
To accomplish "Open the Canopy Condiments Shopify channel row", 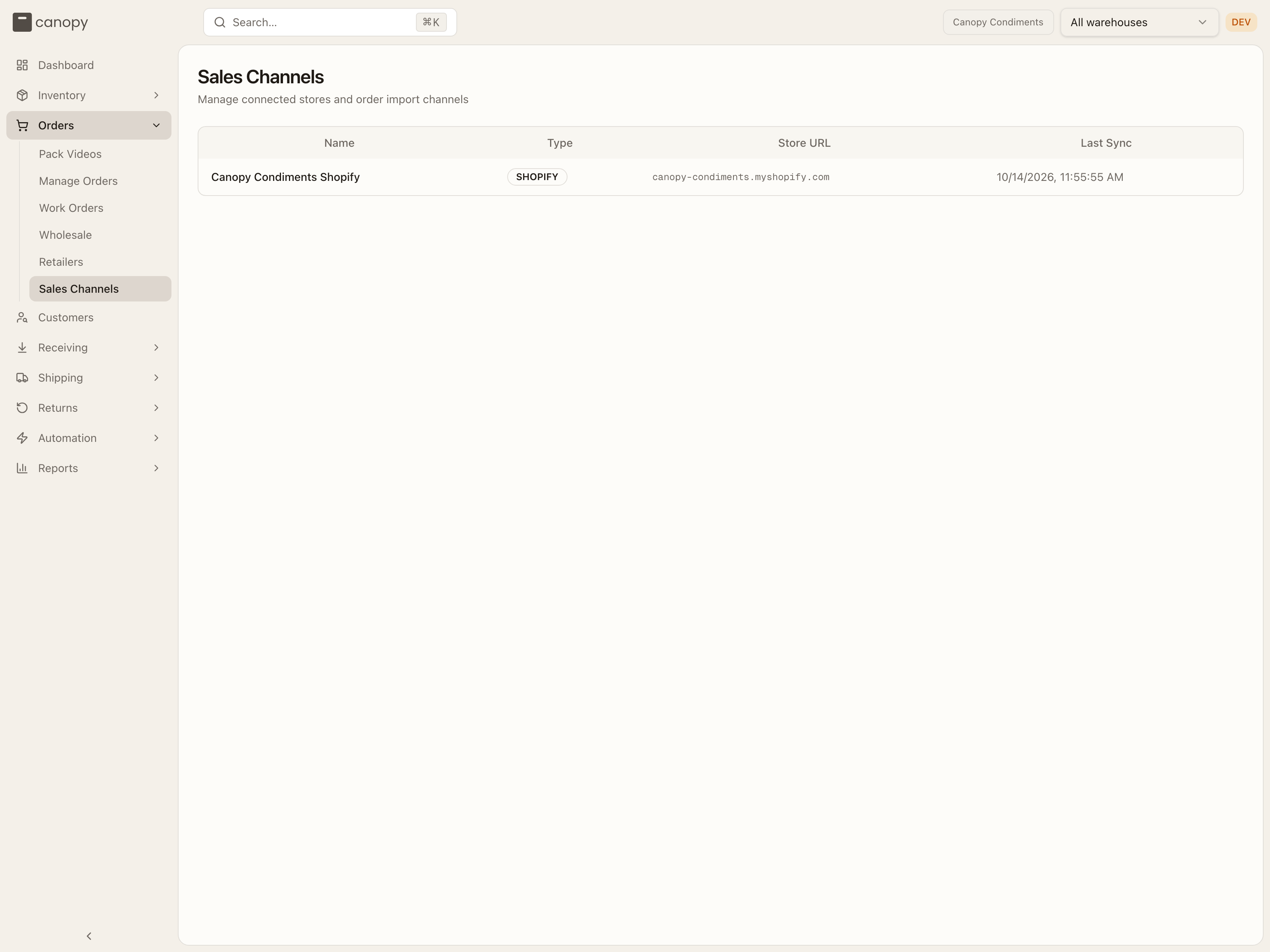I will 721,177.
